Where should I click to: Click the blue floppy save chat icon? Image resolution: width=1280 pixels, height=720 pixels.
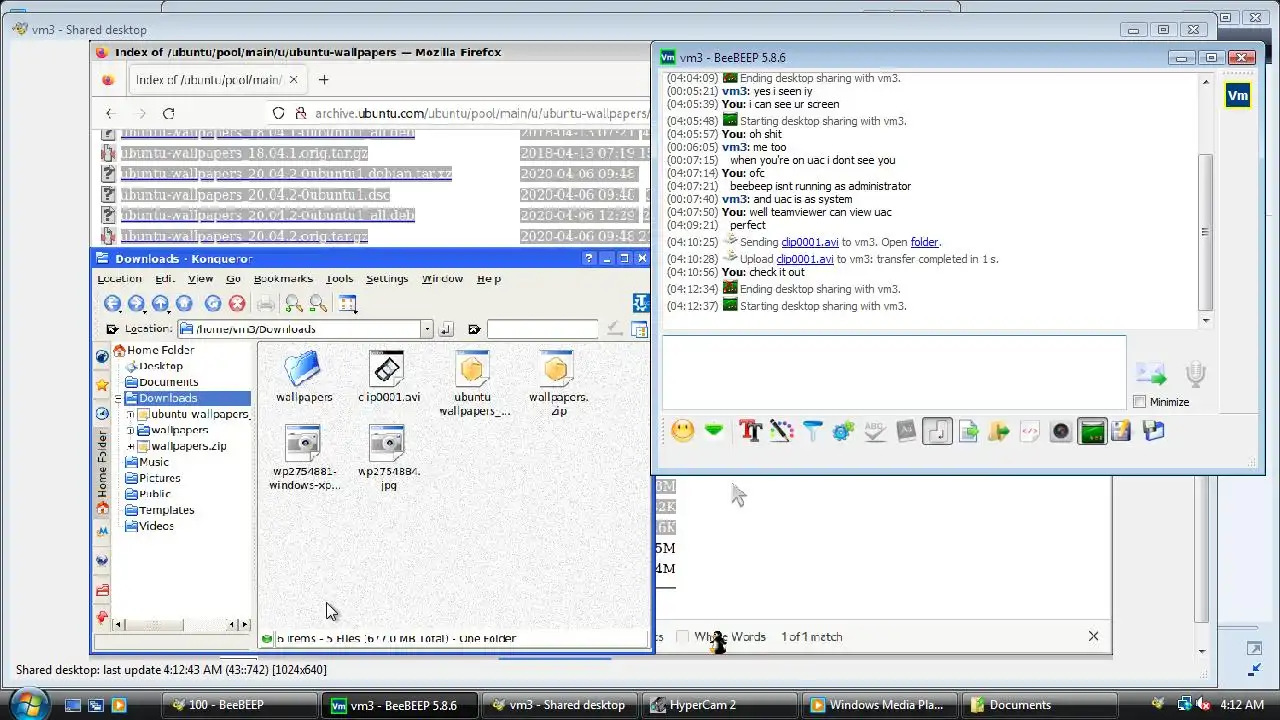pyautogui.click(x=1153, y=431)
